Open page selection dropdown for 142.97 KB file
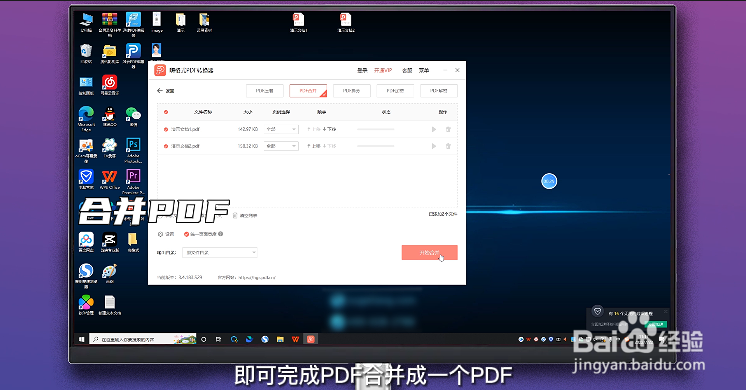746x390 pixels. 281,129
